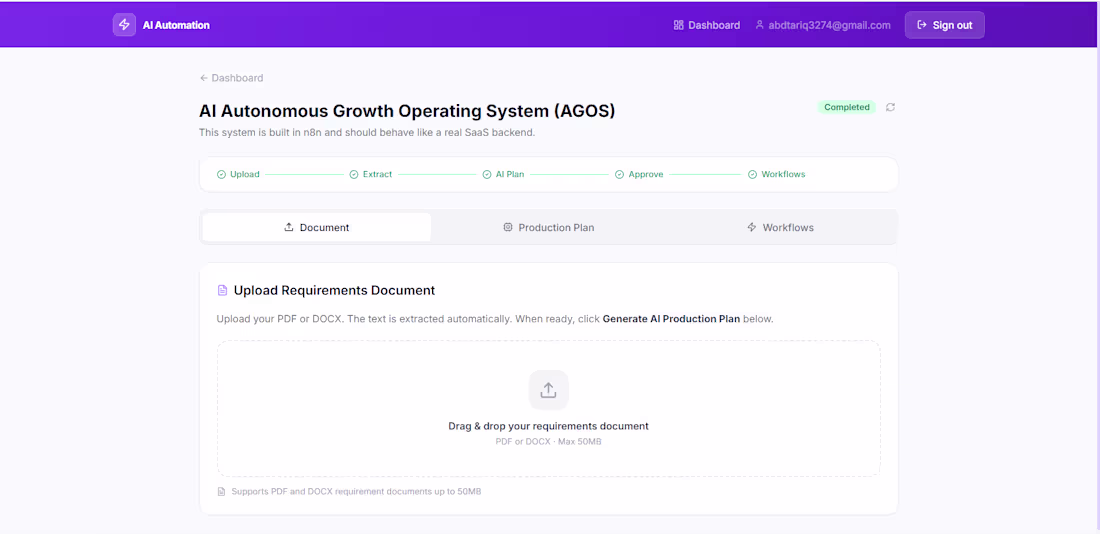Click the file icon beside Upload Requirements Document
Image resolution: width=1100 pixels, height=534 pixels.
[x=222, y=291]
